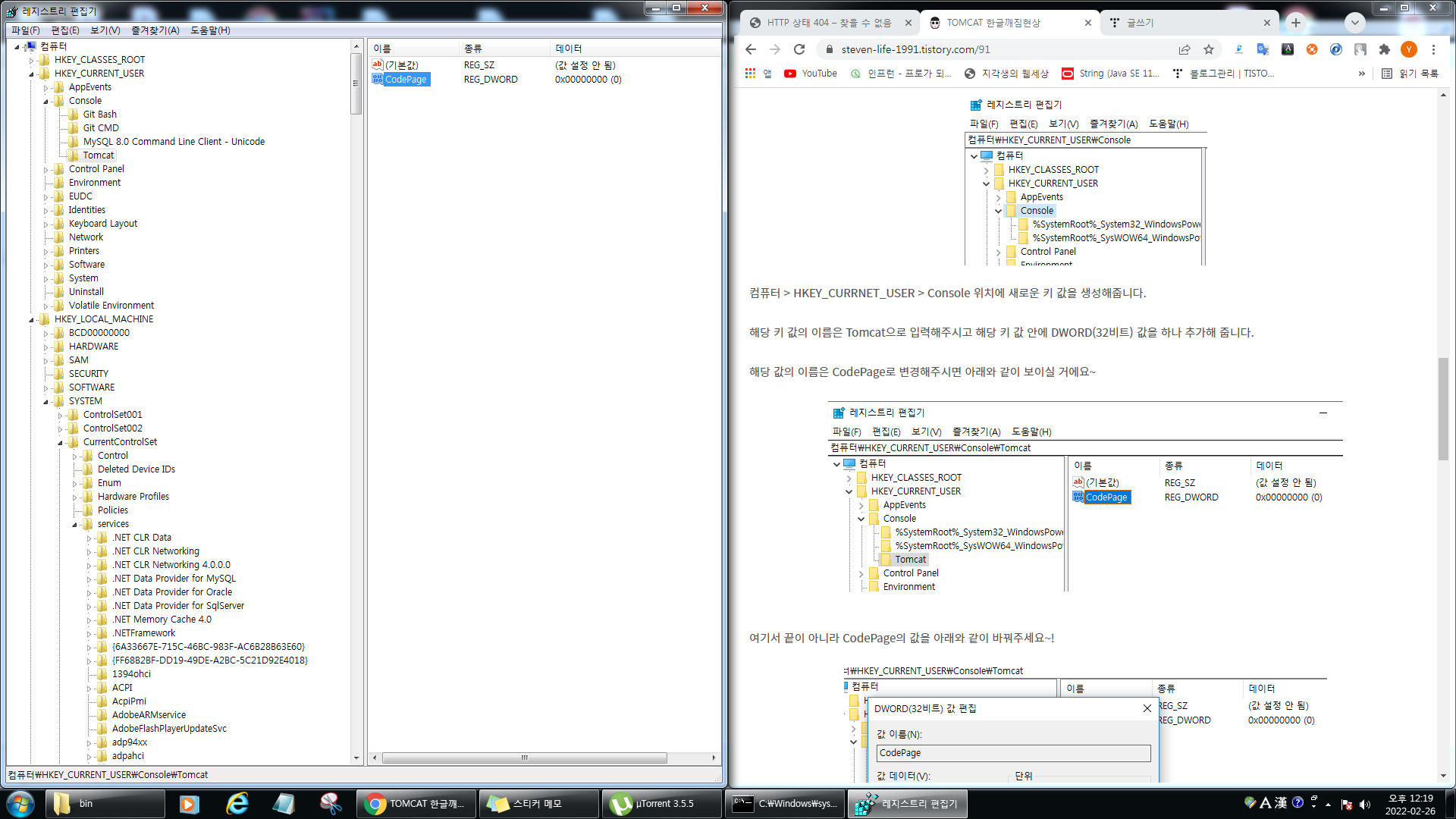Click the volume speaker icon in system tray
The width and height of the screenshot is (1456, 819).
point(1365,804)
